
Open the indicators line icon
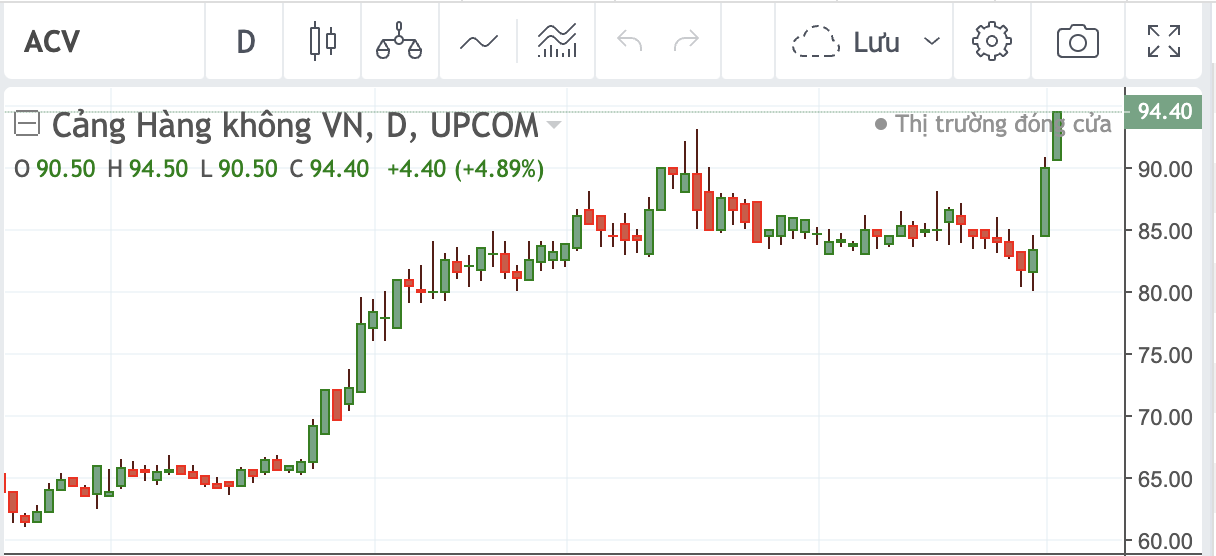(479, 42)
